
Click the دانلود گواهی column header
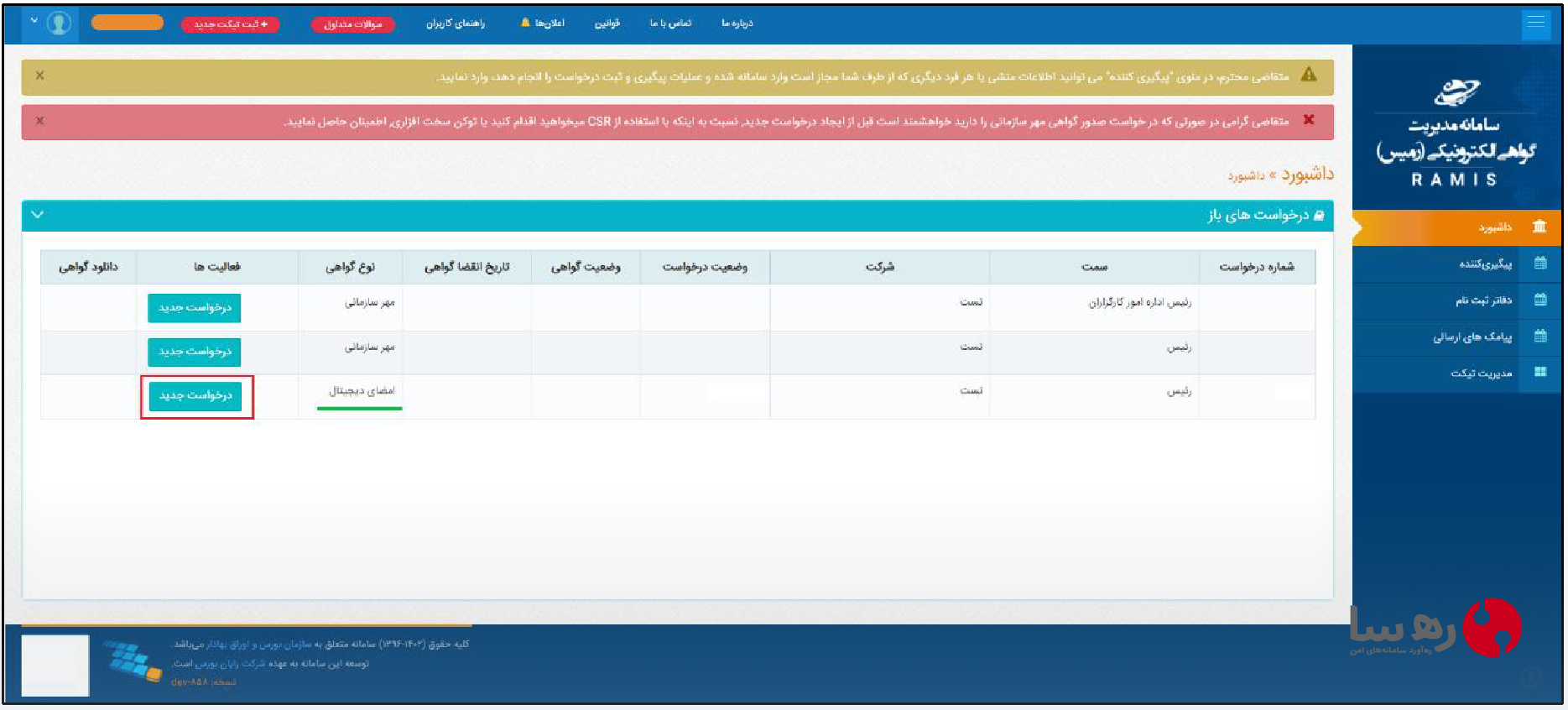[88, 267]
